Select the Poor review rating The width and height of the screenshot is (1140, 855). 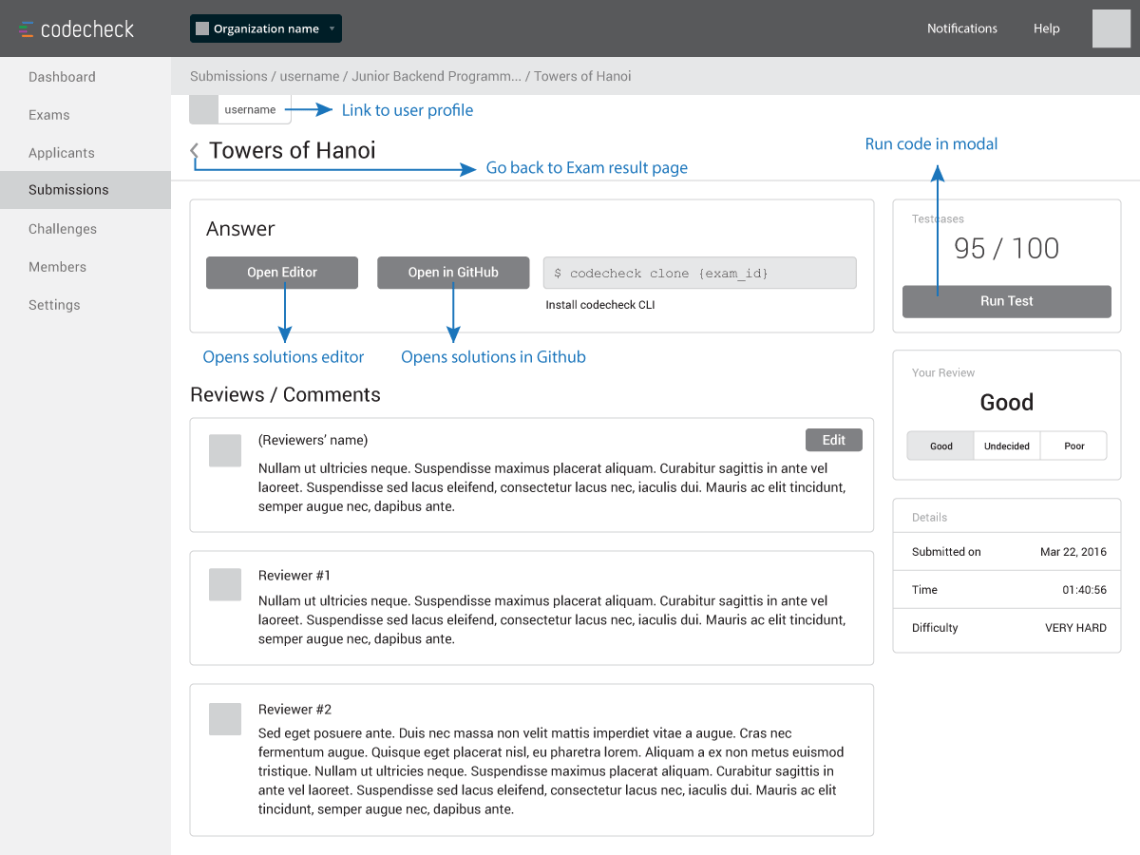click(1073, 446)
